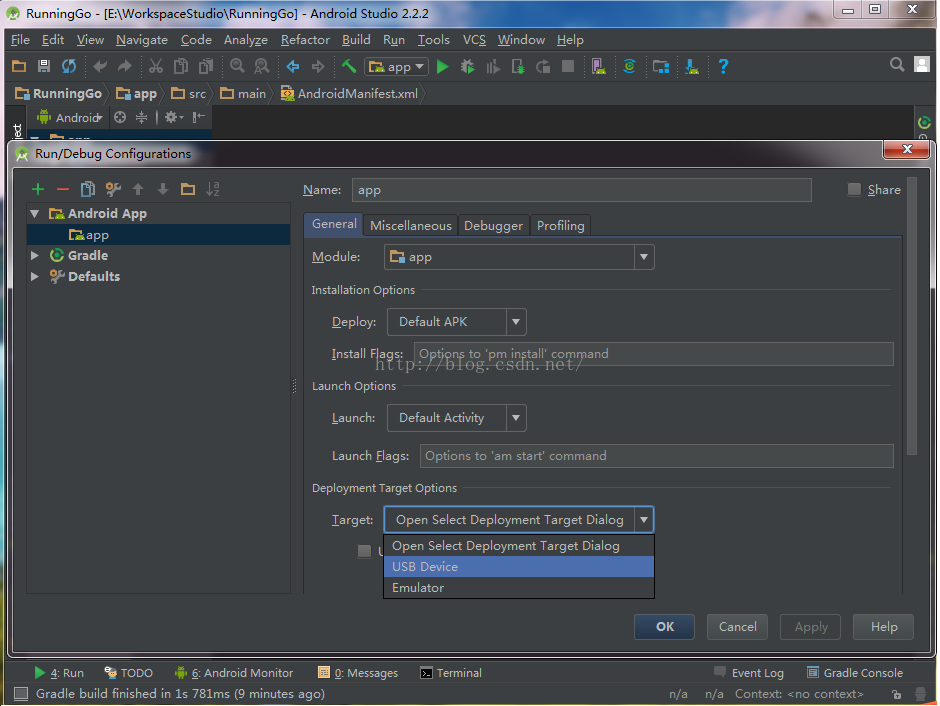
Task: Expand the Gradle tree node
Action: tap(35, 255)
